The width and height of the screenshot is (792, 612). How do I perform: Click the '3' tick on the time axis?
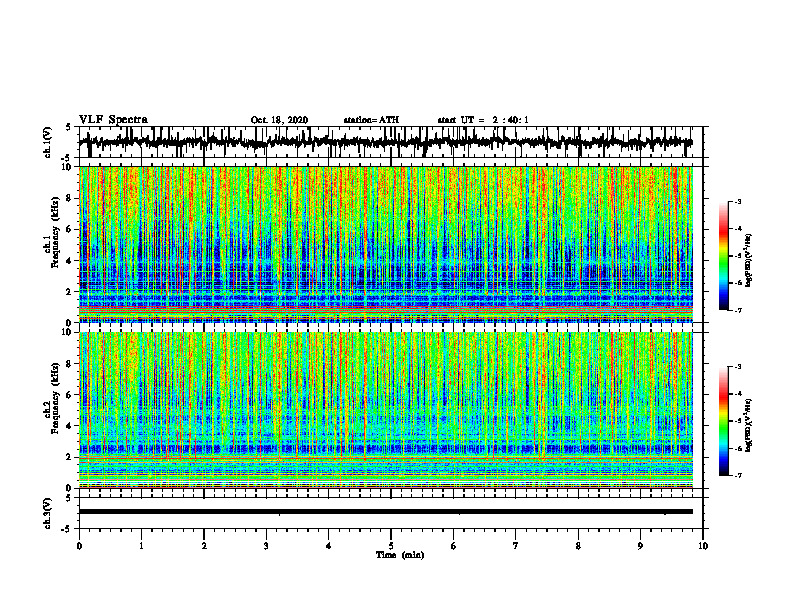point(266,546)
